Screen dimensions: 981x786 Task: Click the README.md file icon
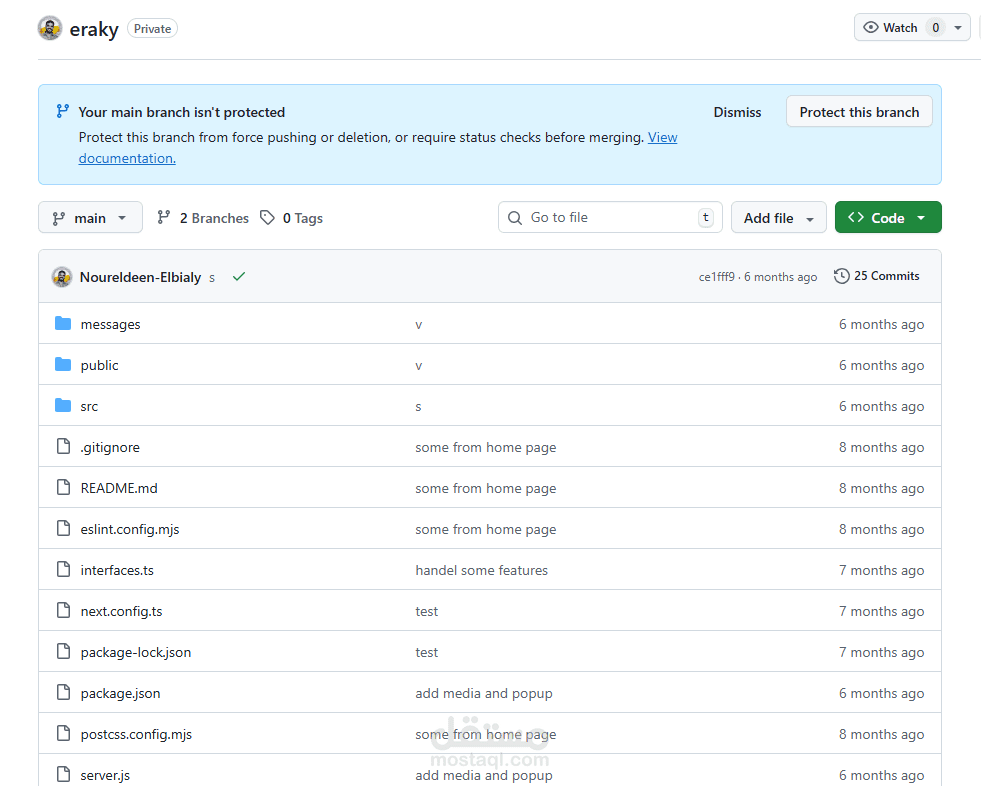pyautogui.click(x=63, y=487)
